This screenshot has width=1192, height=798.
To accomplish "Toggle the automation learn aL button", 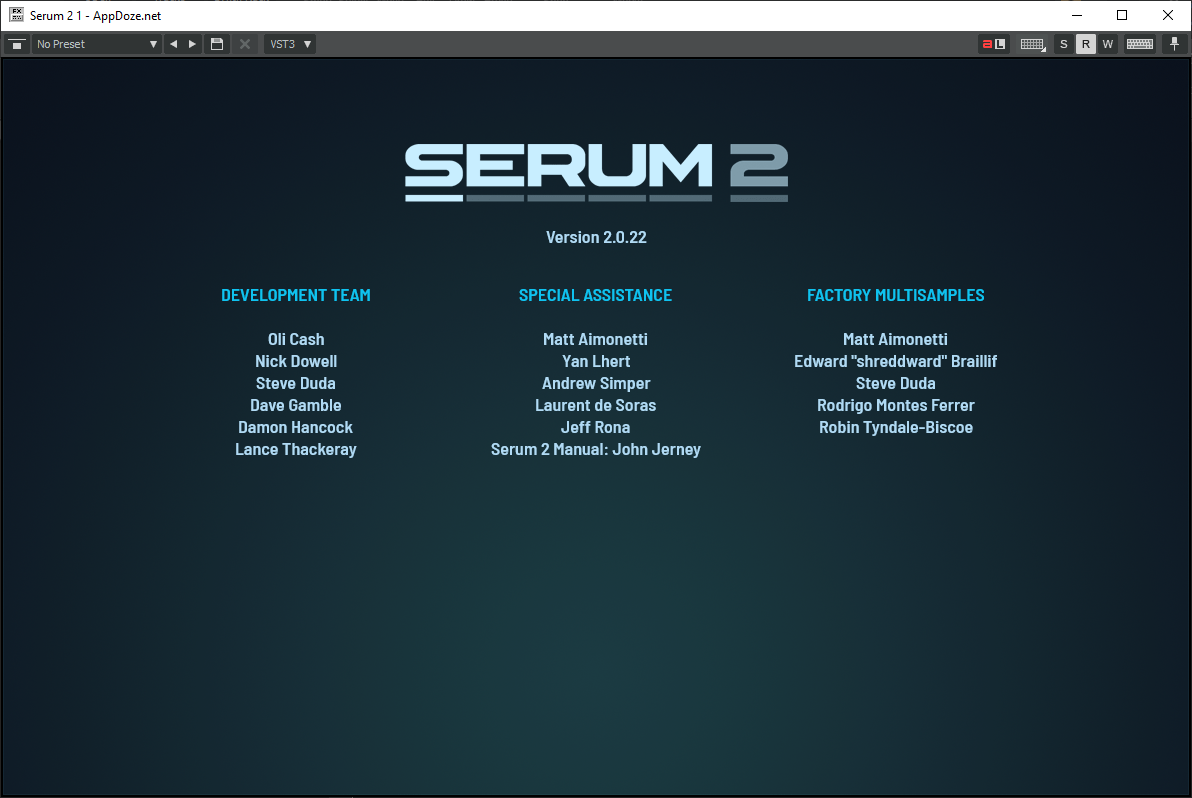I will (994, 44).
